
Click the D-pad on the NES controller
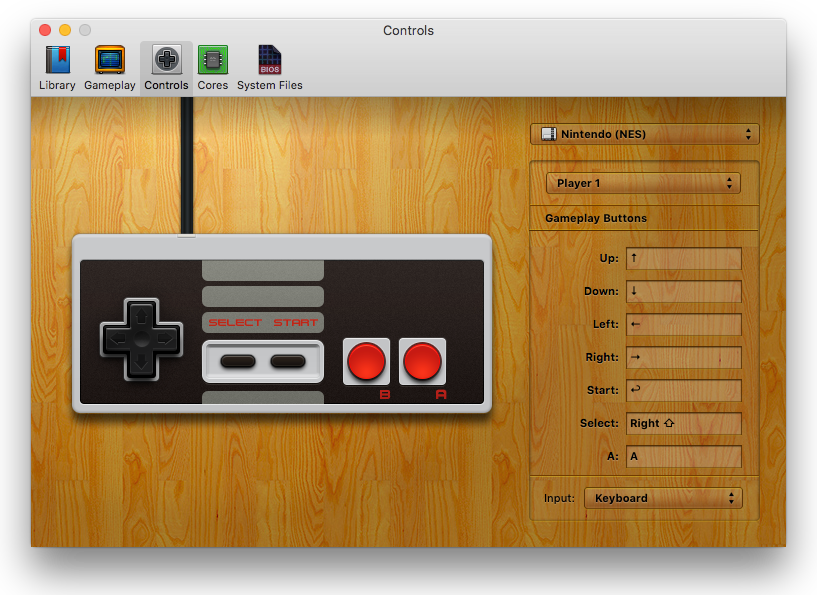click(141, 338)
